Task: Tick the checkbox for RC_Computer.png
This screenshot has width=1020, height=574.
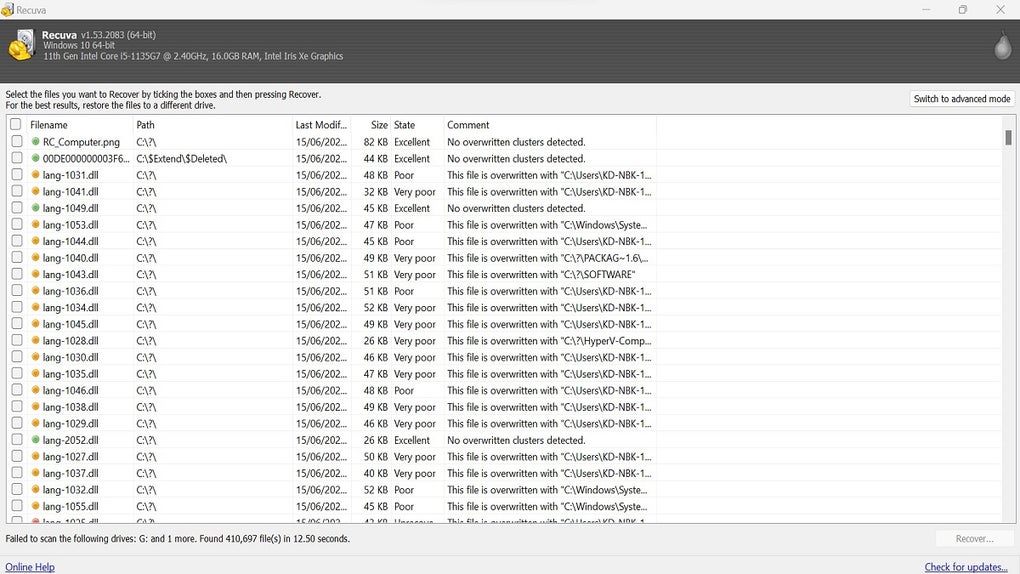Action: 17,142
